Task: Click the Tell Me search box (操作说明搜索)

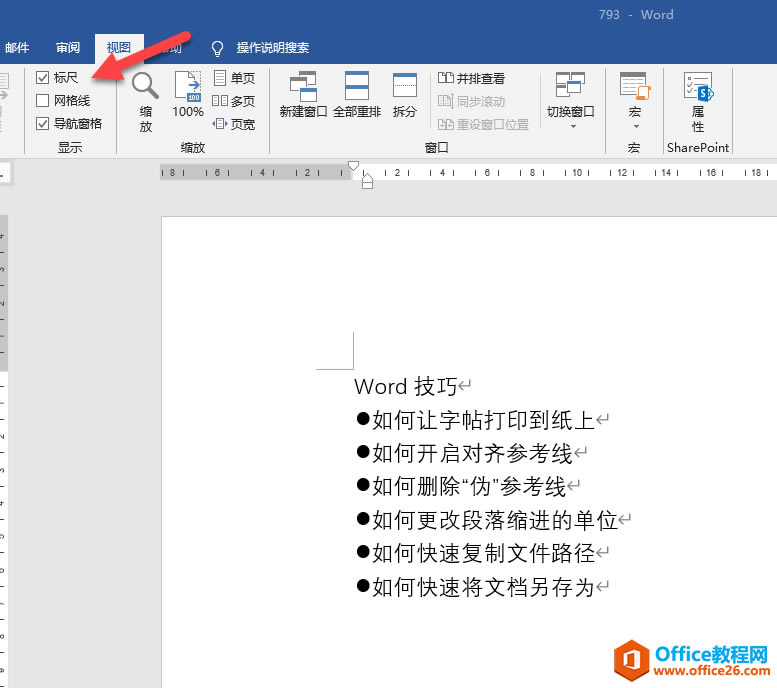Action: 273,48
